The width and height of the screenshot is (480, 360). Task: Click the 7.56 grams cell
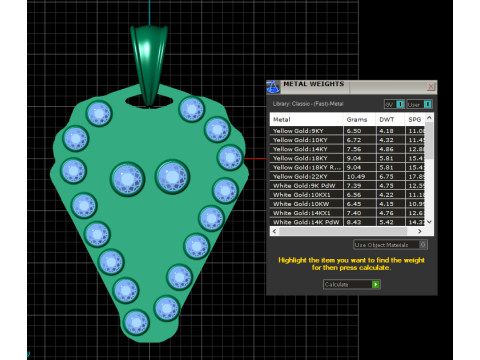pyautogui.click(x=359, y=149)
